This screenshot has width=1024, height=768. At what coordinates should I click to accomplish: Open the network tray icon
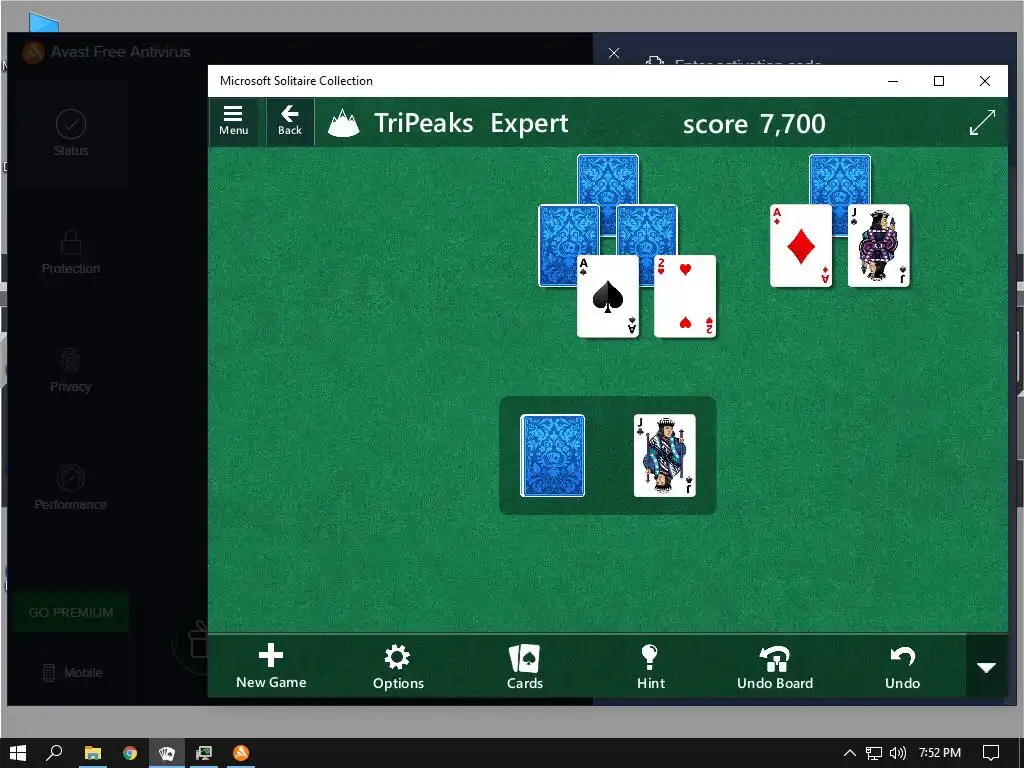[x=874, y=753]
